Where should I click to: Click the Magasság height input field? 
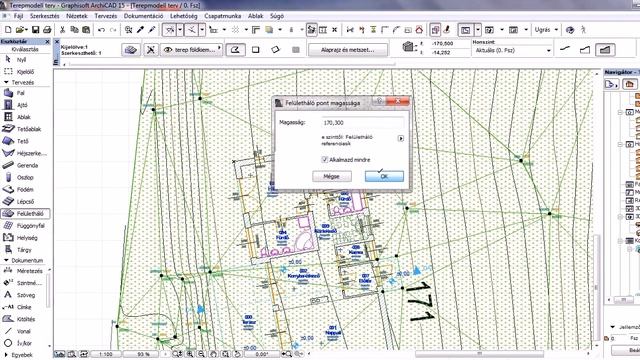[362, 122]
